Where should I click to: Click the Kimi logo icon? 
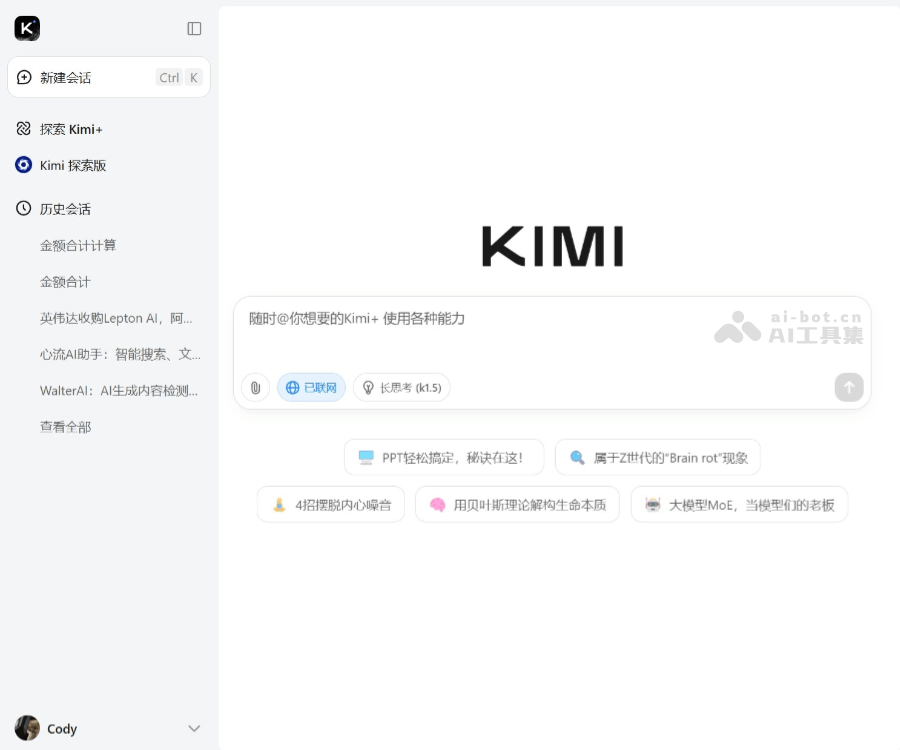[x=27, y=29]
